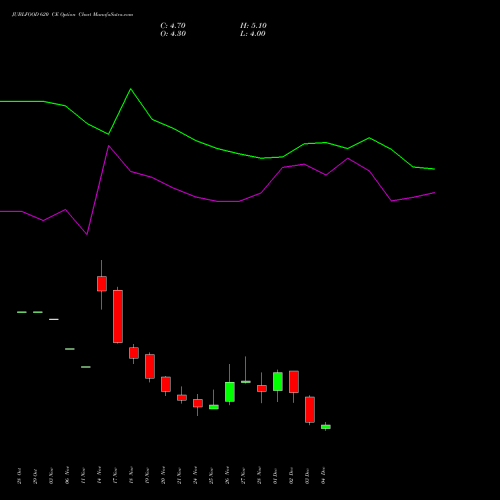Select the open value O: 4.30
This screenshot has width=500, height=500.
point(173,34)
